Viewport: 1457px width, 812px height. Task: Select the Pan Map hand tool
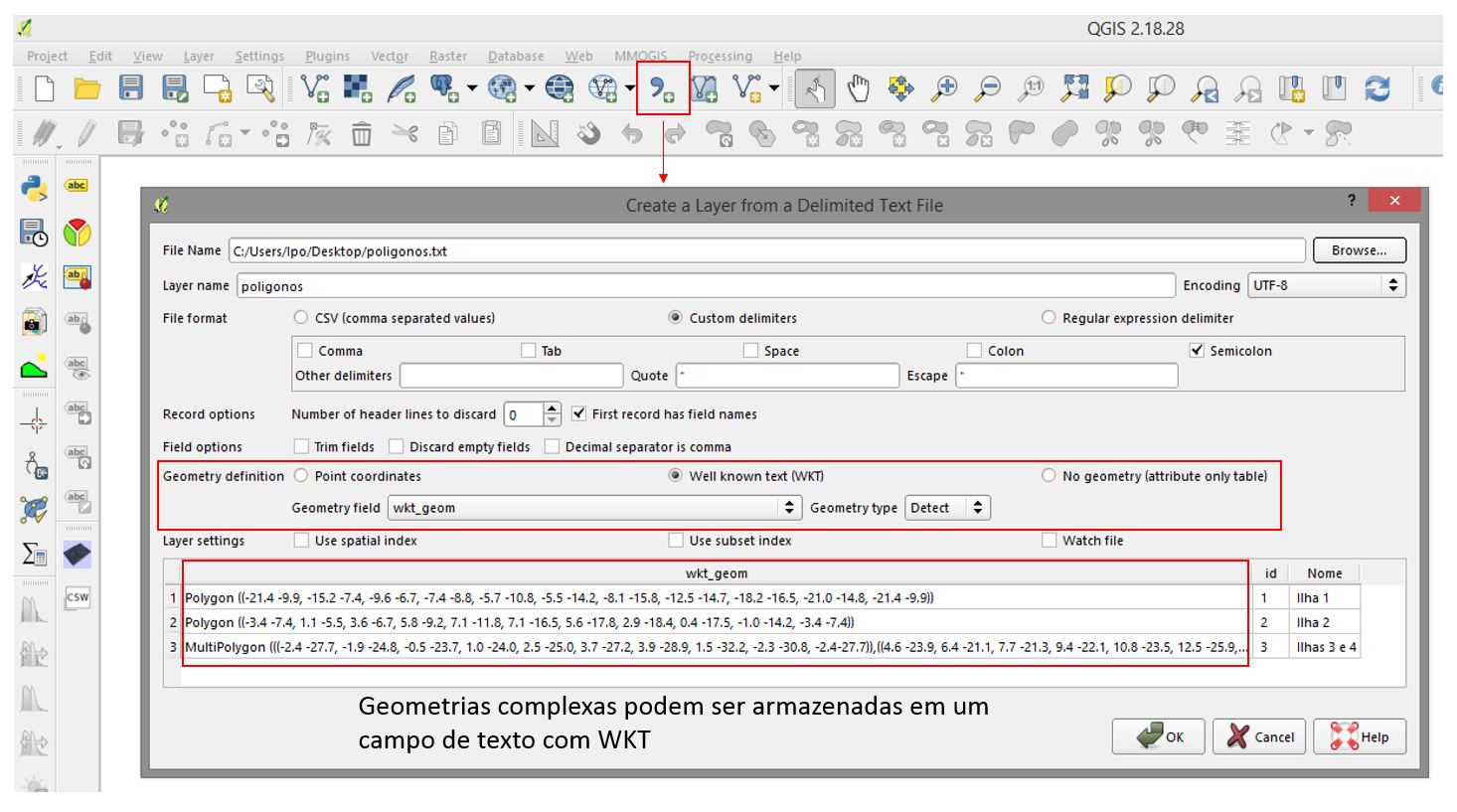tap(858, 88)
